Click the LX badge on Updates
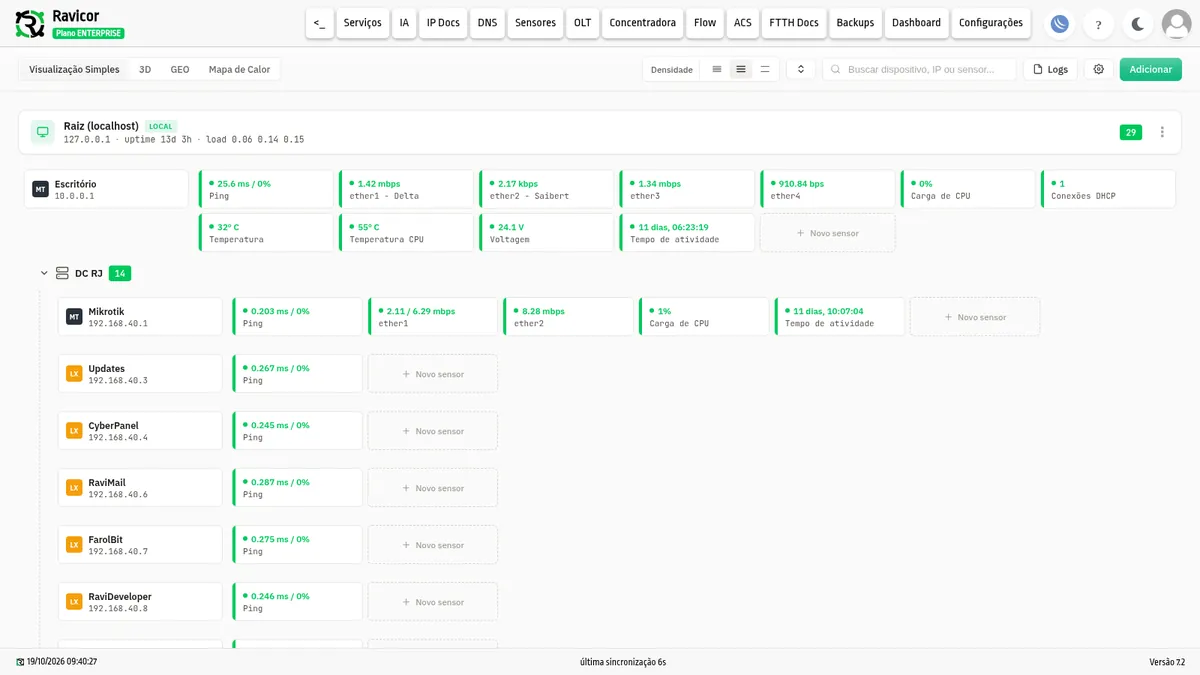 click(x=74, y=373)
